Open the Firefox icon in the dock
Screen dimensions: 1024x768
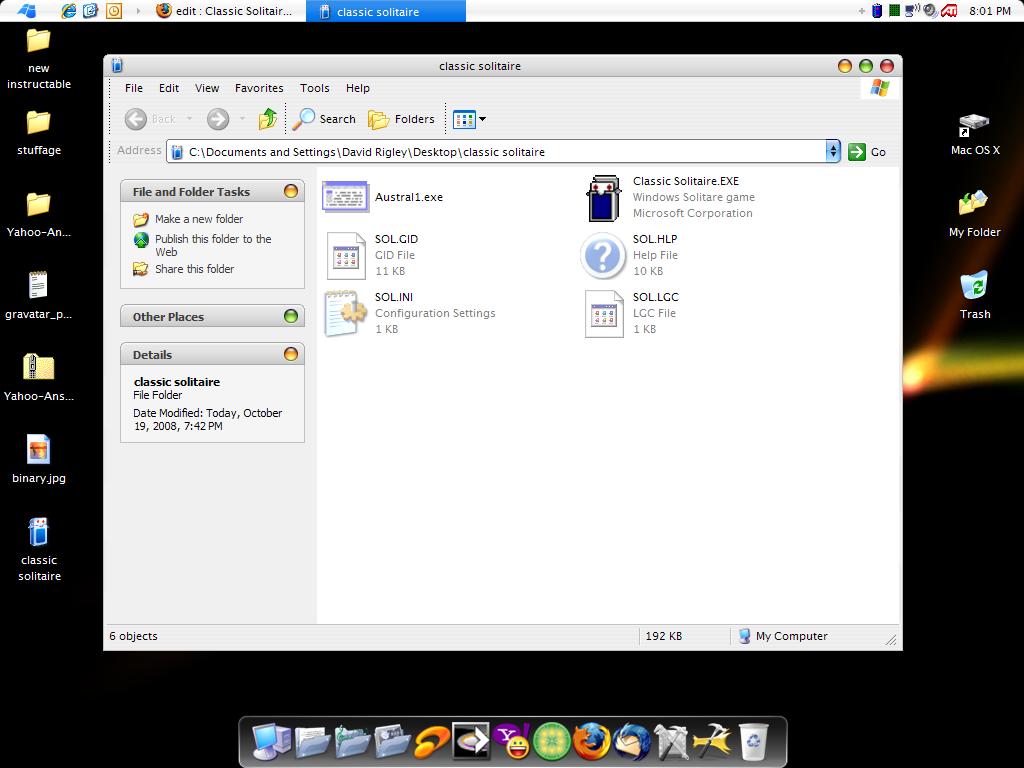click(592, 742)
